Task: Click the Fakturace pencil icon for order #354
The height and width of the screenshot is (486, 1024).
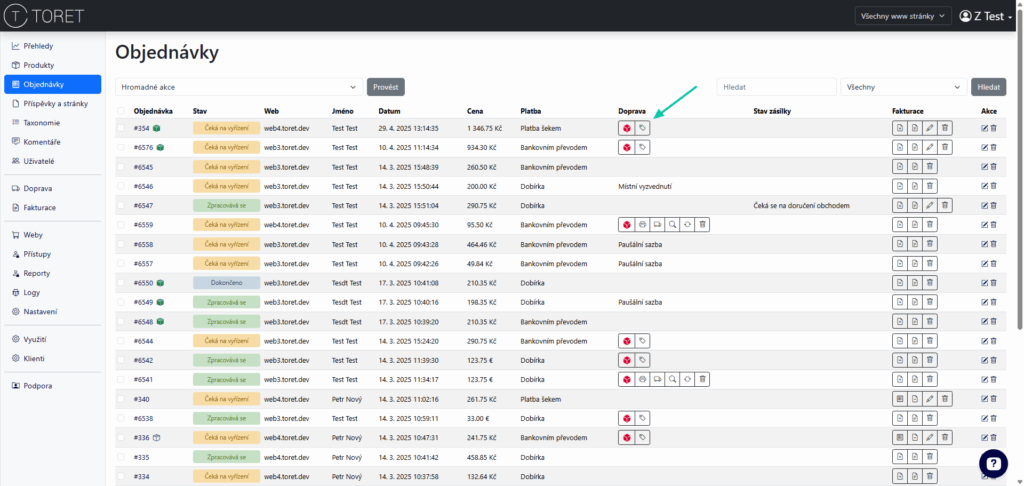Action: pyautogui.click(x=930, y=129)
